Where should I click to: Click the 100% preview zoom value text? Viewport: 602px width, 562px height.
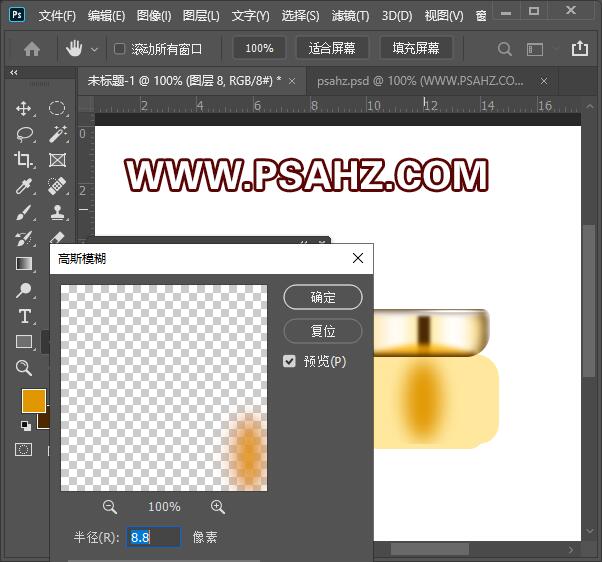coord(164,507)
